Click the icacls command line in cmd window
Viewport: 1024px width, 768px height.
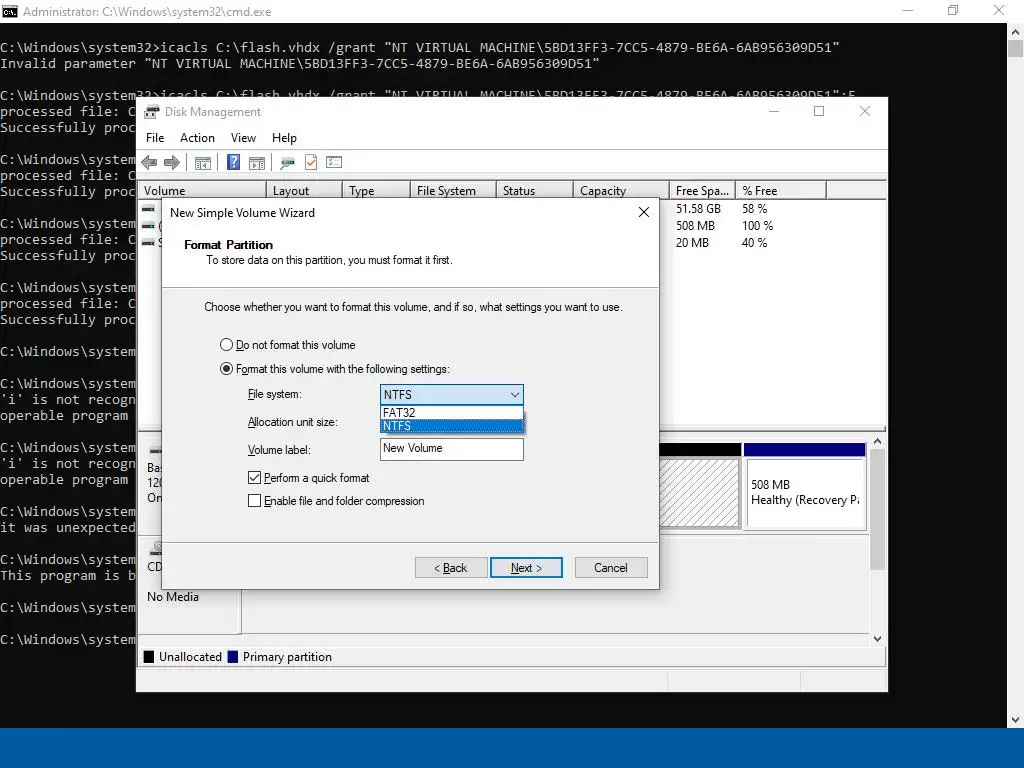(x=419, y=48)
